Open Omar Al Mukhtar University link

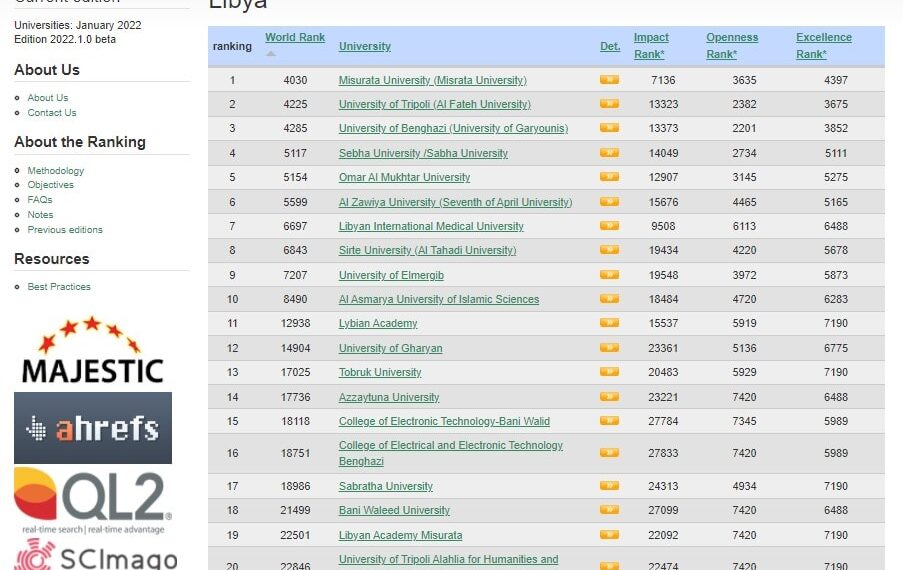click(404, 177)
